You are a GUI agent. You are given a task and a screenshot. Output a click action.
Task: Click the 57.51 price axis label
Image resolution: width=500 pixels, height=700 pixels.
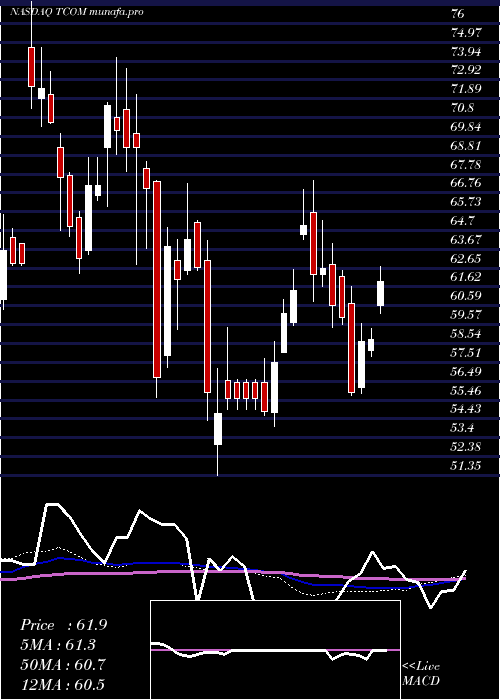pyautogui.click(x=467, y=353)
